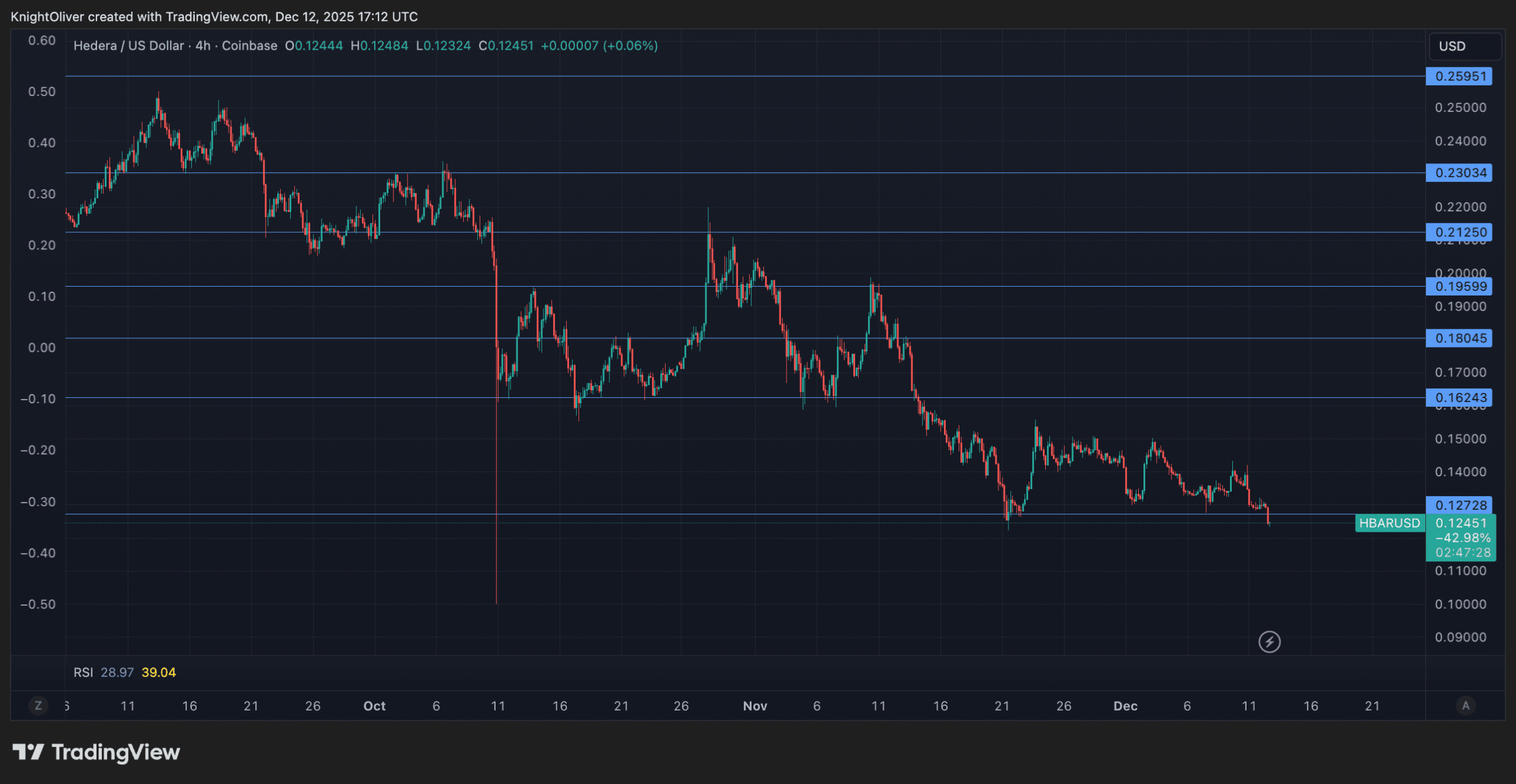Select the 0.21250 price level label
Screen dimensions: 1516x784
(x=1459, y=232)
